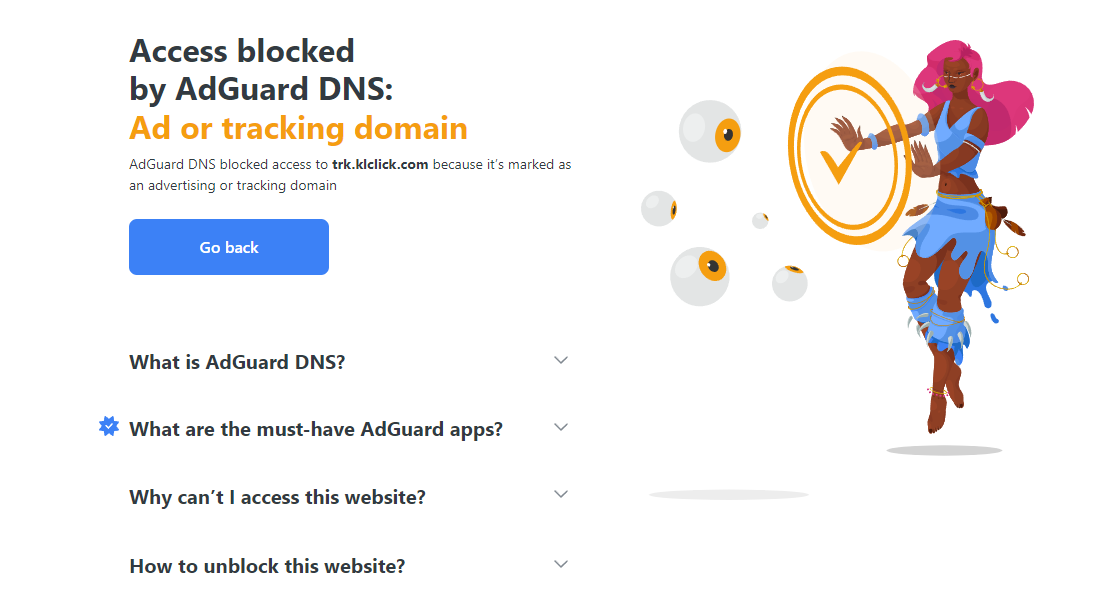Viewport: 1105px width, 610px height.
Task: Click the 'Access blocked by AdGuard DNS' title
Action: 241,70
